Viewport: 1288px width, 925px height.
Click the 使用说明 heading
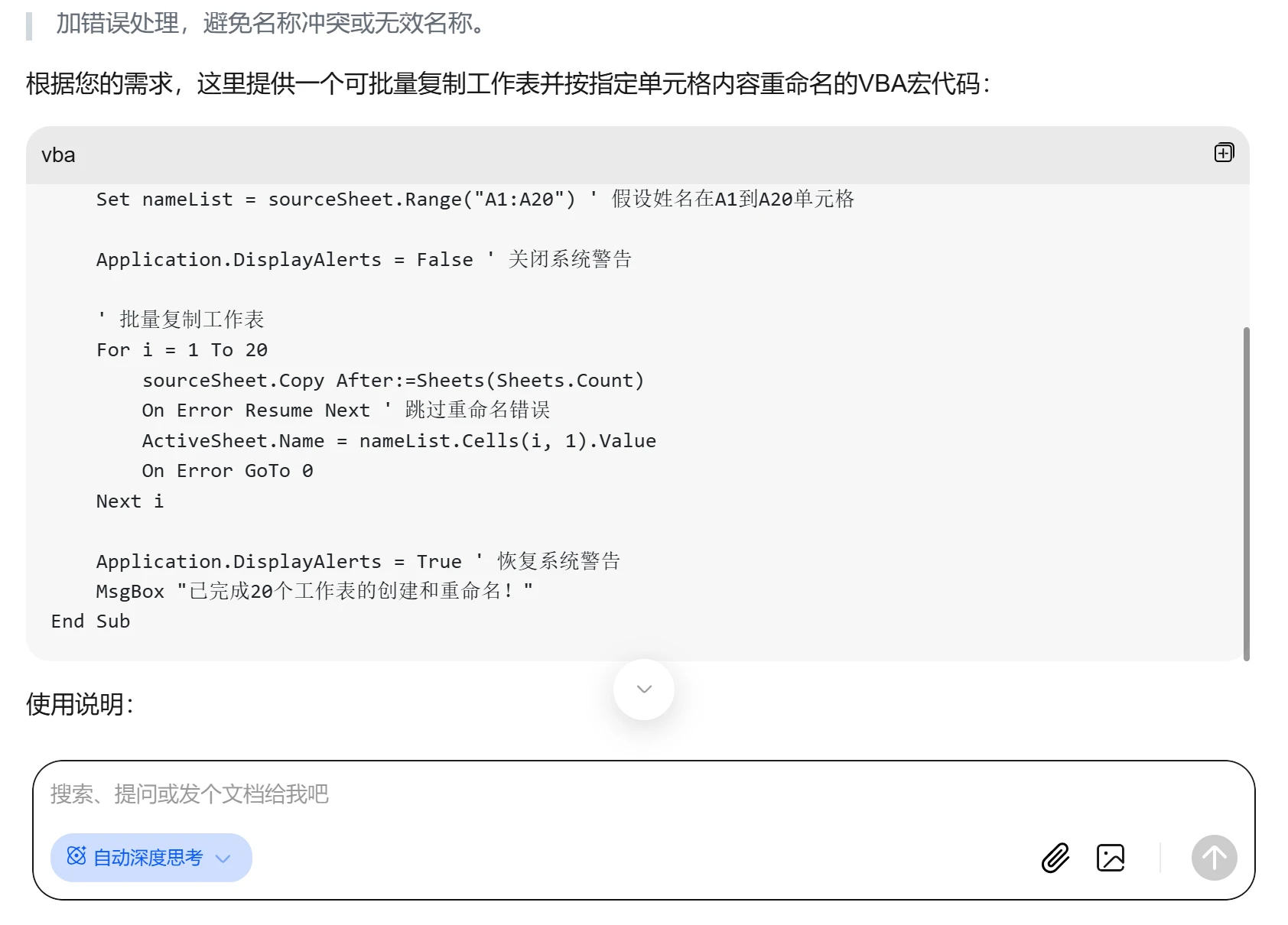[77, 703]
